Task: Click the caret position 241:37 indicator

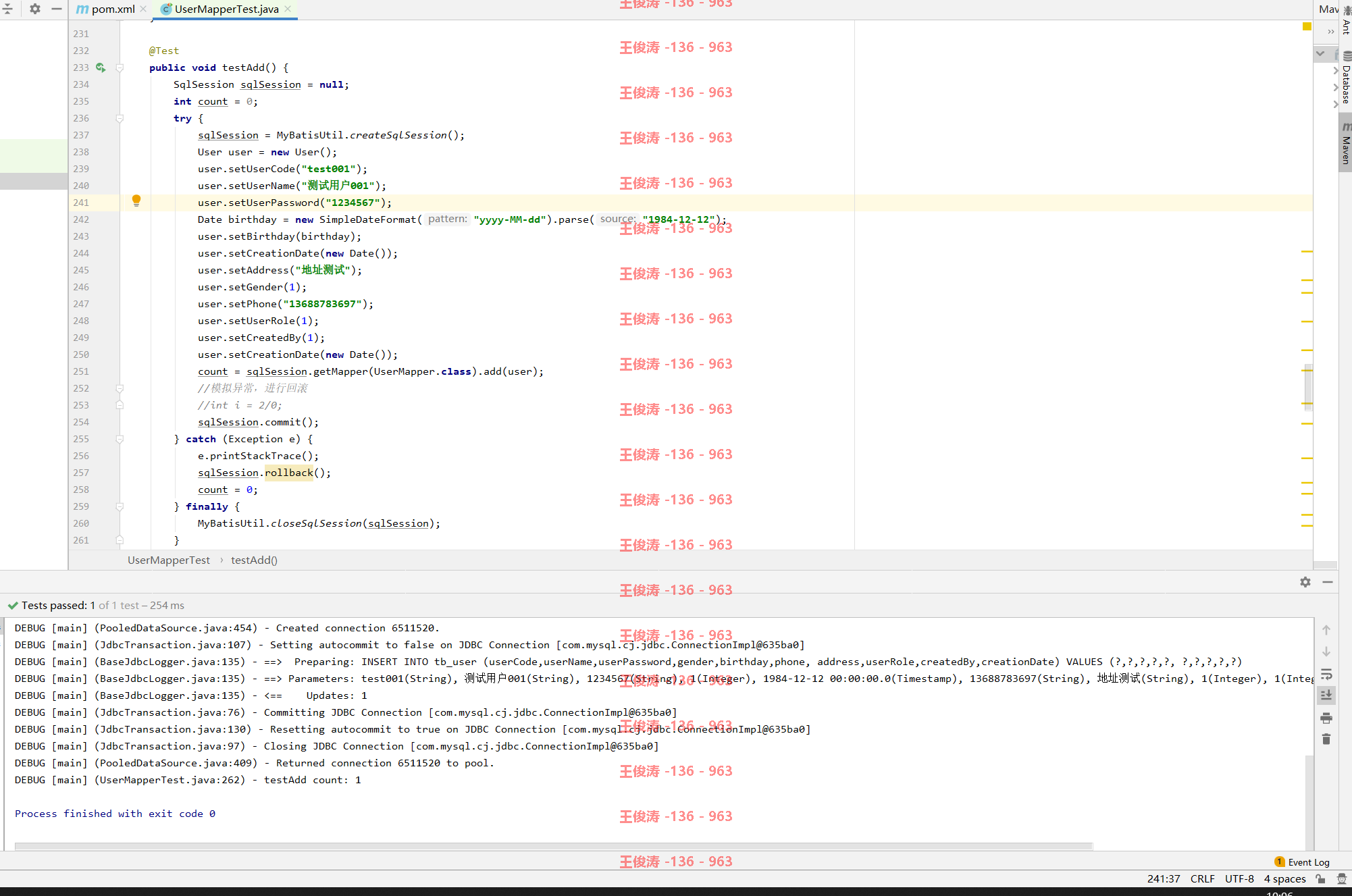Action: pos(1164,879)
